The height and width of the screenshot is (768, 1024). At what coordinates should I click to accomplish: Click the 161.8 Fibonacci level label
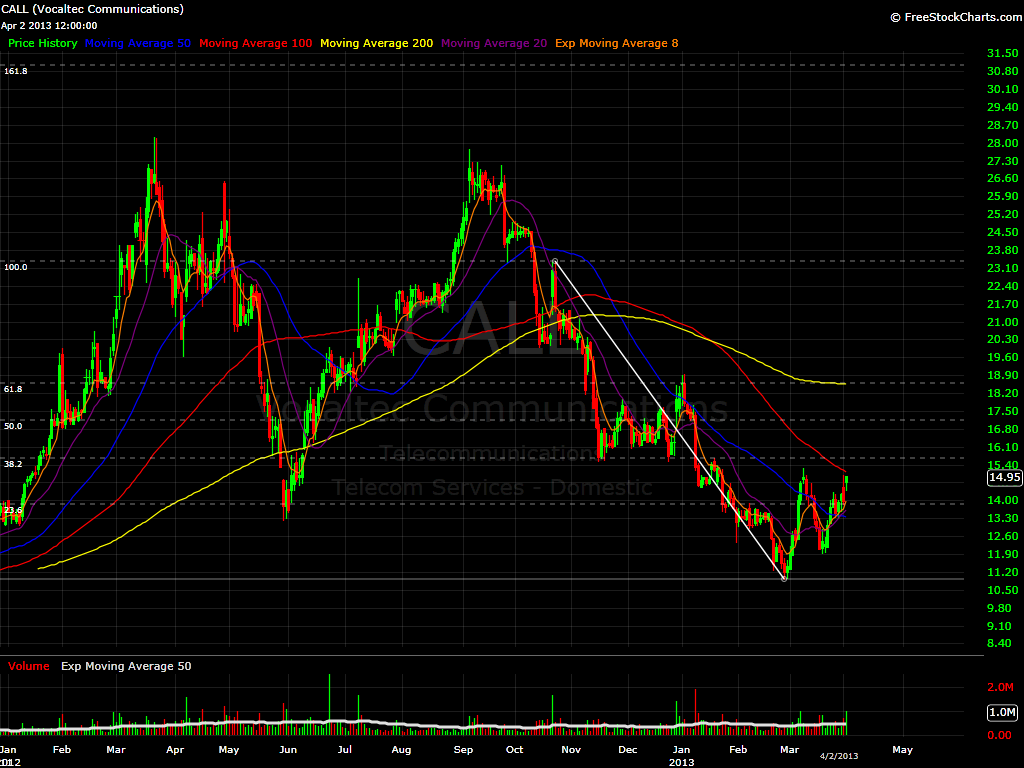(15, 71)
